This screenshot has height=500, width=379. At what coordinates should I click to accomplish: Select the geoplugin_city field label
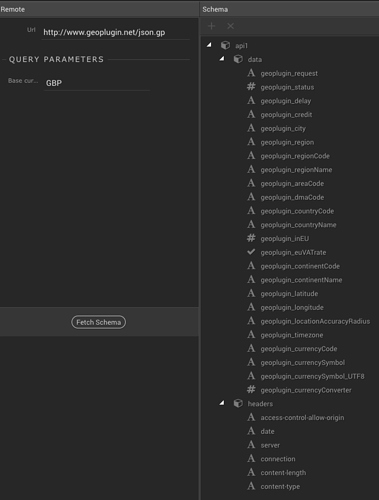(x=283, y=128)
